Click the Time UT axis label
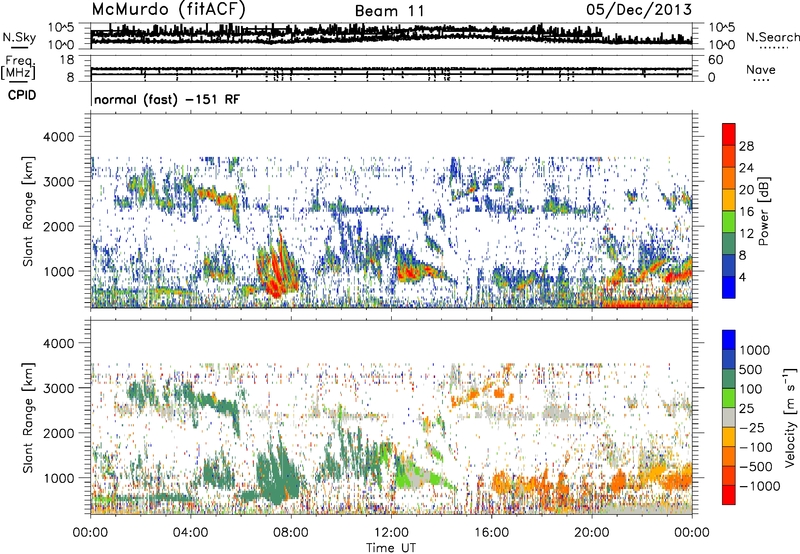This screenshot has width=800, height=554. (391, 547)
